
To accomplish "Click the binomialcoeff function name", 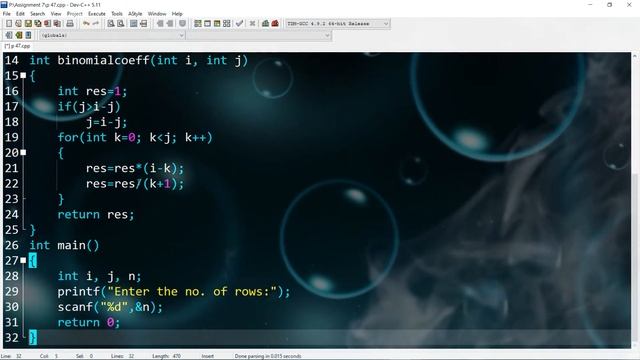I will 103,60.
